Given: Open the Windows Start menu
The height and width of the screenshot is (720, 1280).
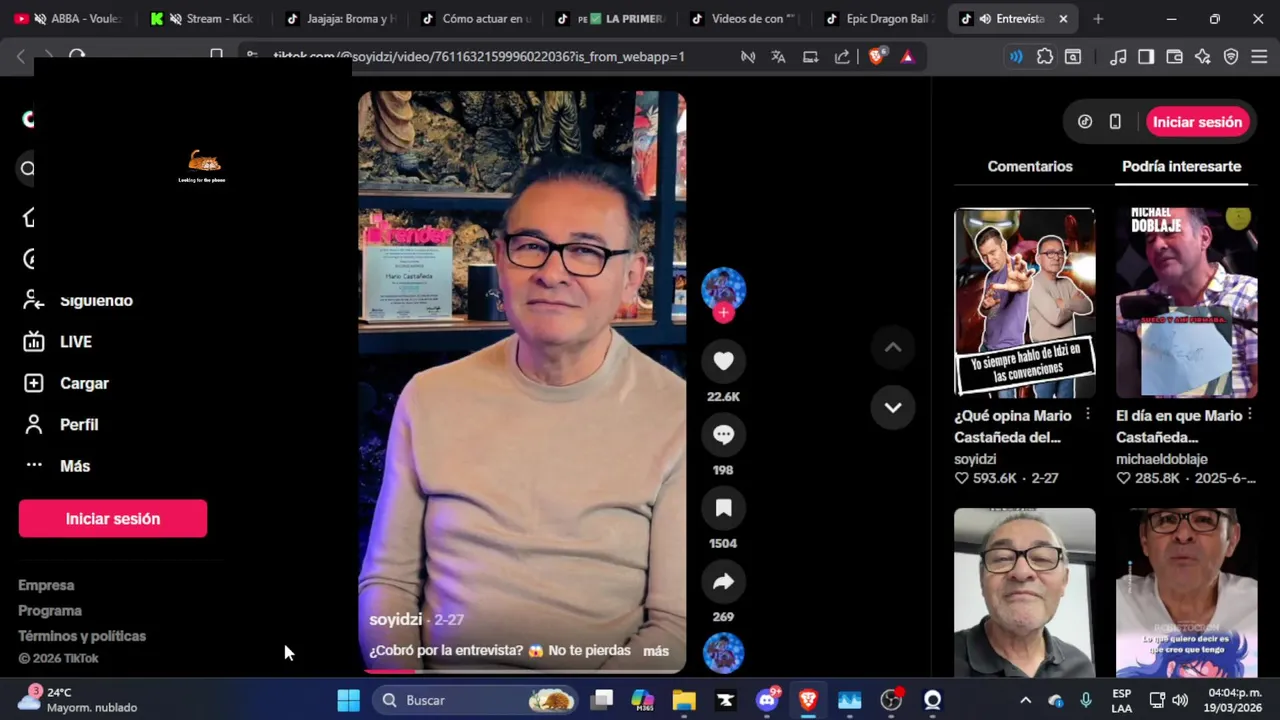Looking at the screenshot, I should [x=348, y=700].
